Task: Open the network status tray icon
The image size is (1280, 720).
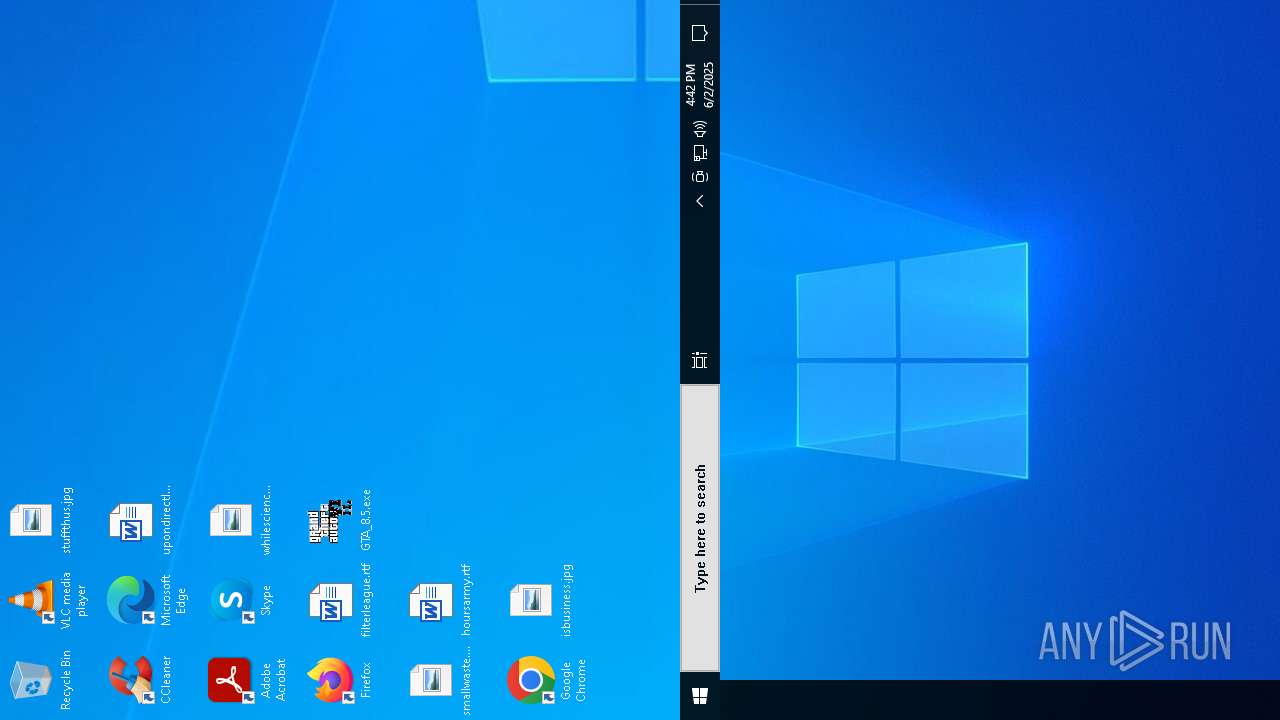Action: point(700,153)
